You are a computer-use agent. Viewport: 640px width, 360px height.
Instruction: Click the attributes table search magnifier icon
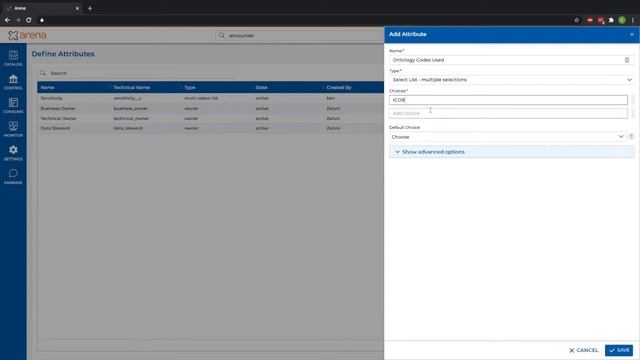coord(43,73)
